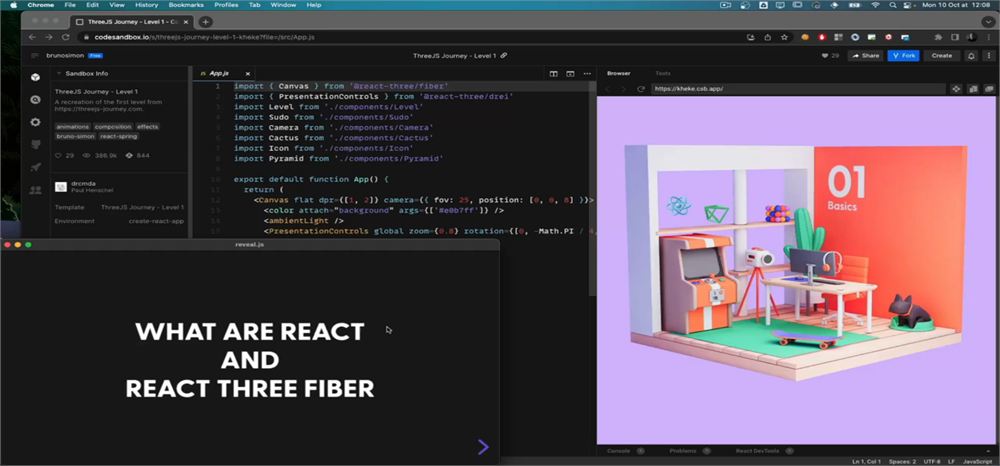Click the animations tag
The width and height of the screenshot is (1000, 466).
(x=73, y=127)
